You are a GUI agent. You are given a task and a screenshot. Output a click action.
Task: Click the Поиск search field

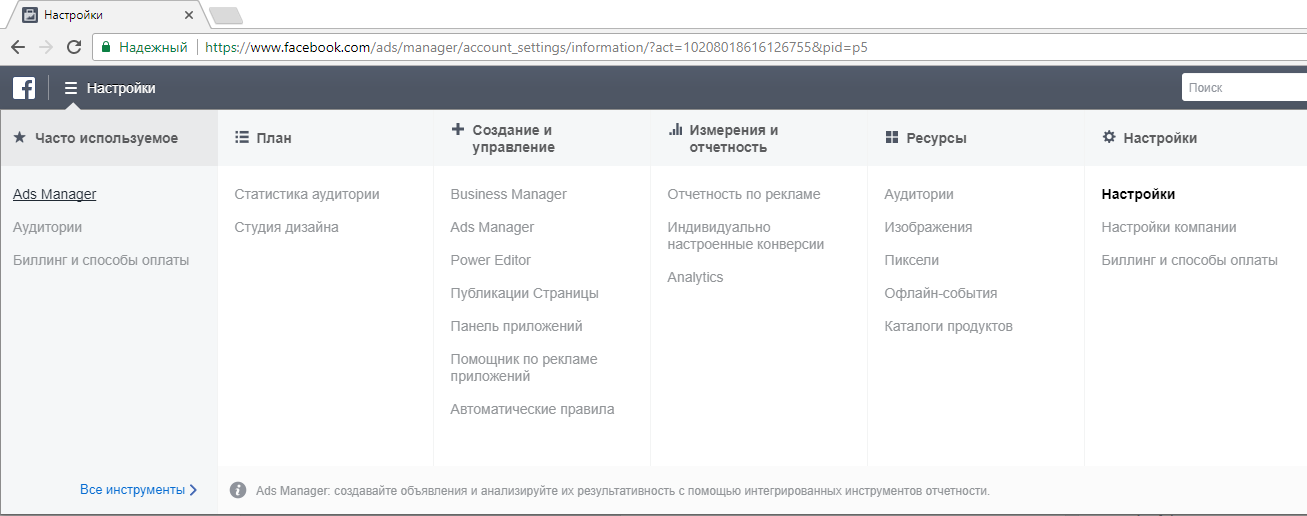point(1244,87)
